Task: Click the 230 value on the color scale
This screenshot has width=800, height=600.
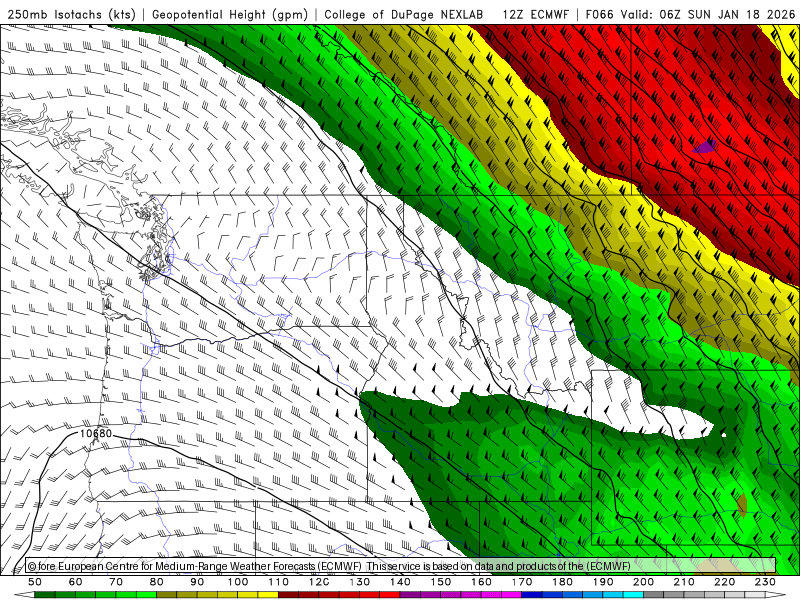Action: pyautogui.click(x=765, y=582)
